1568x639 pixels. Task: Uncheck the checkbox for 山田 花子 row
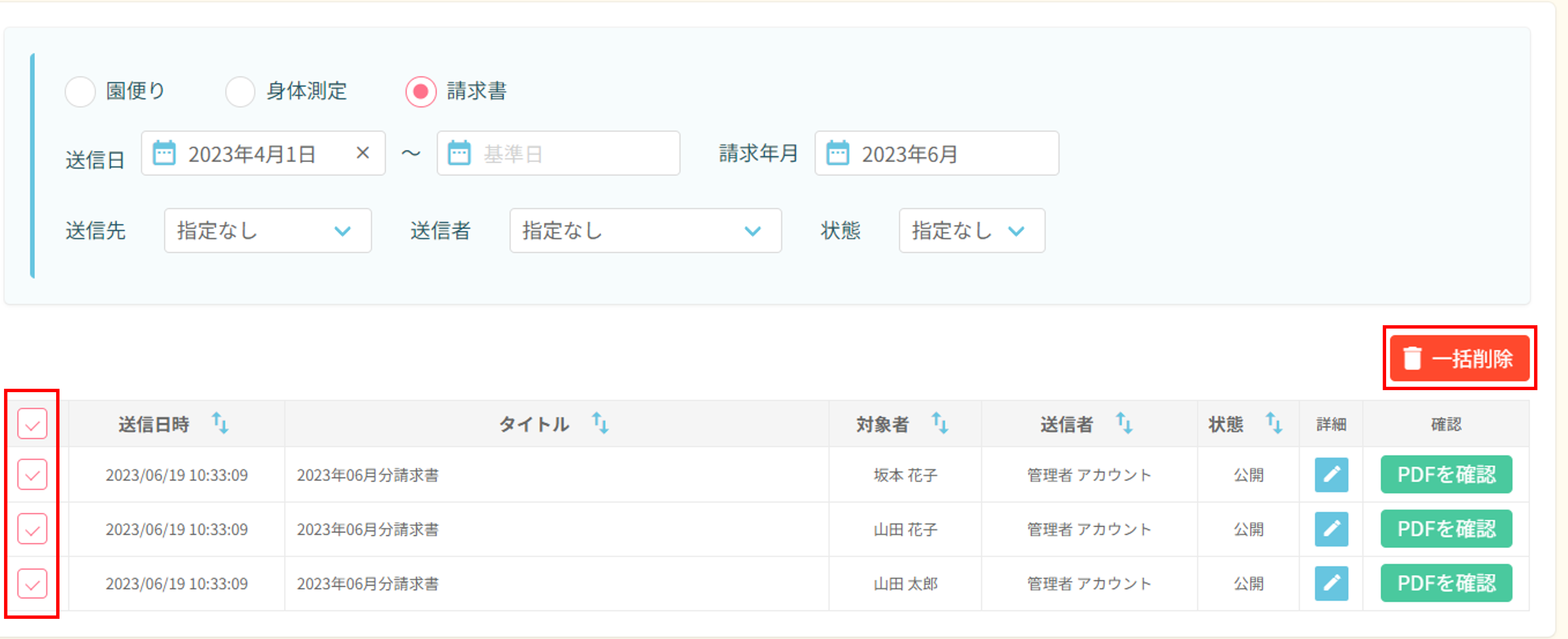(x=32, y=529)
